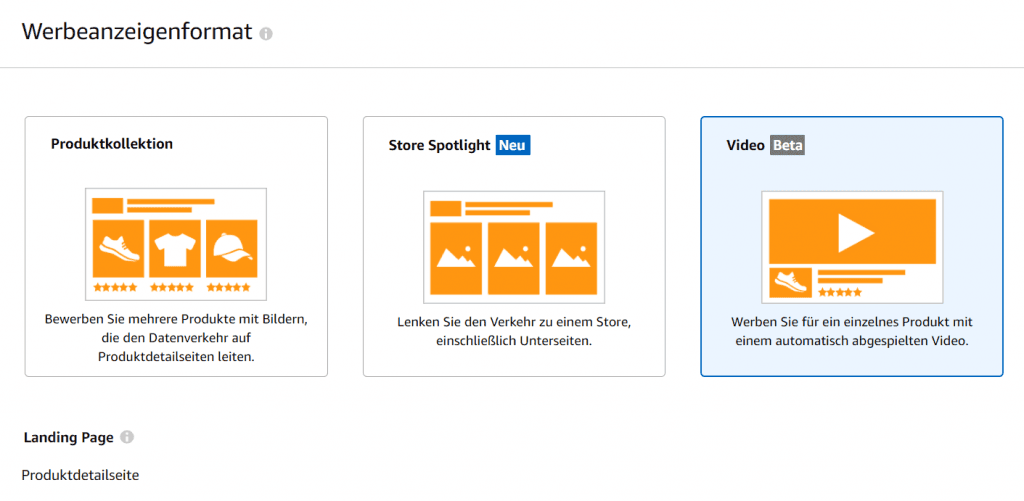The image size is (1024, 501).
Task: Click the Store Spotlight title text
Action: (439, 145)
